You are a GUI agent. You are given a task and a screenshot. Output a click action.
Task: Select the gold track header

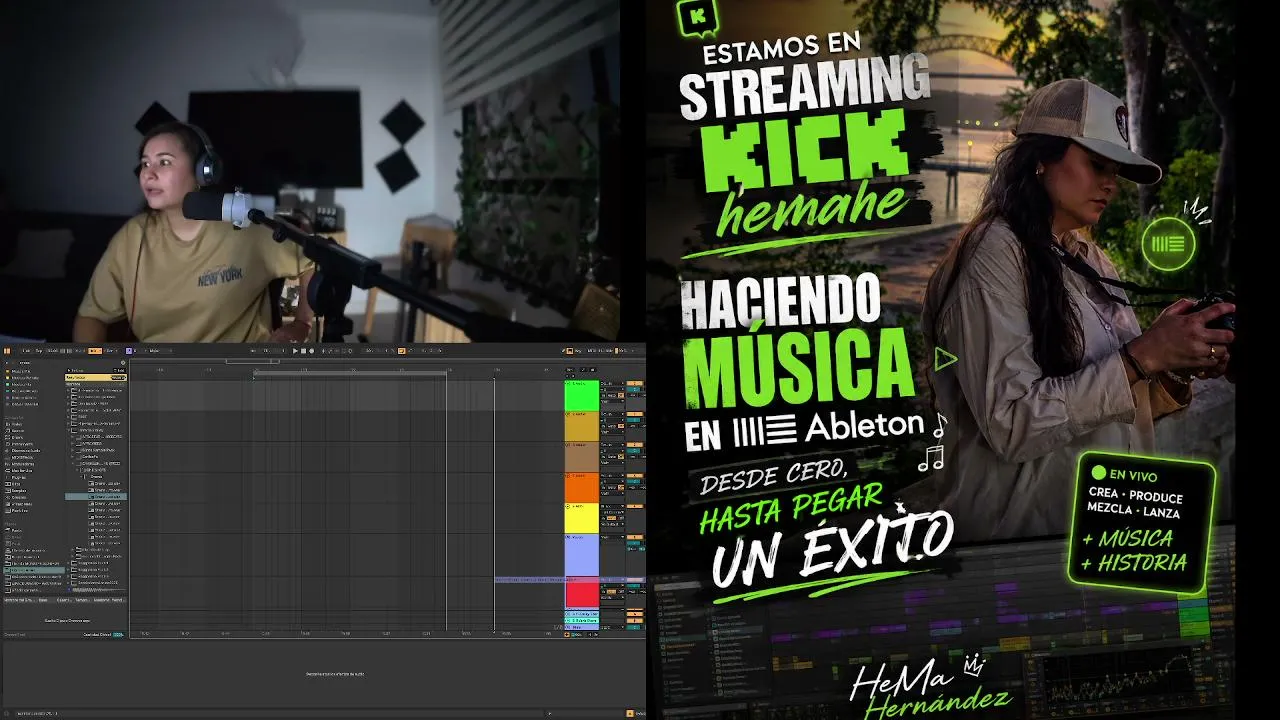582,426
